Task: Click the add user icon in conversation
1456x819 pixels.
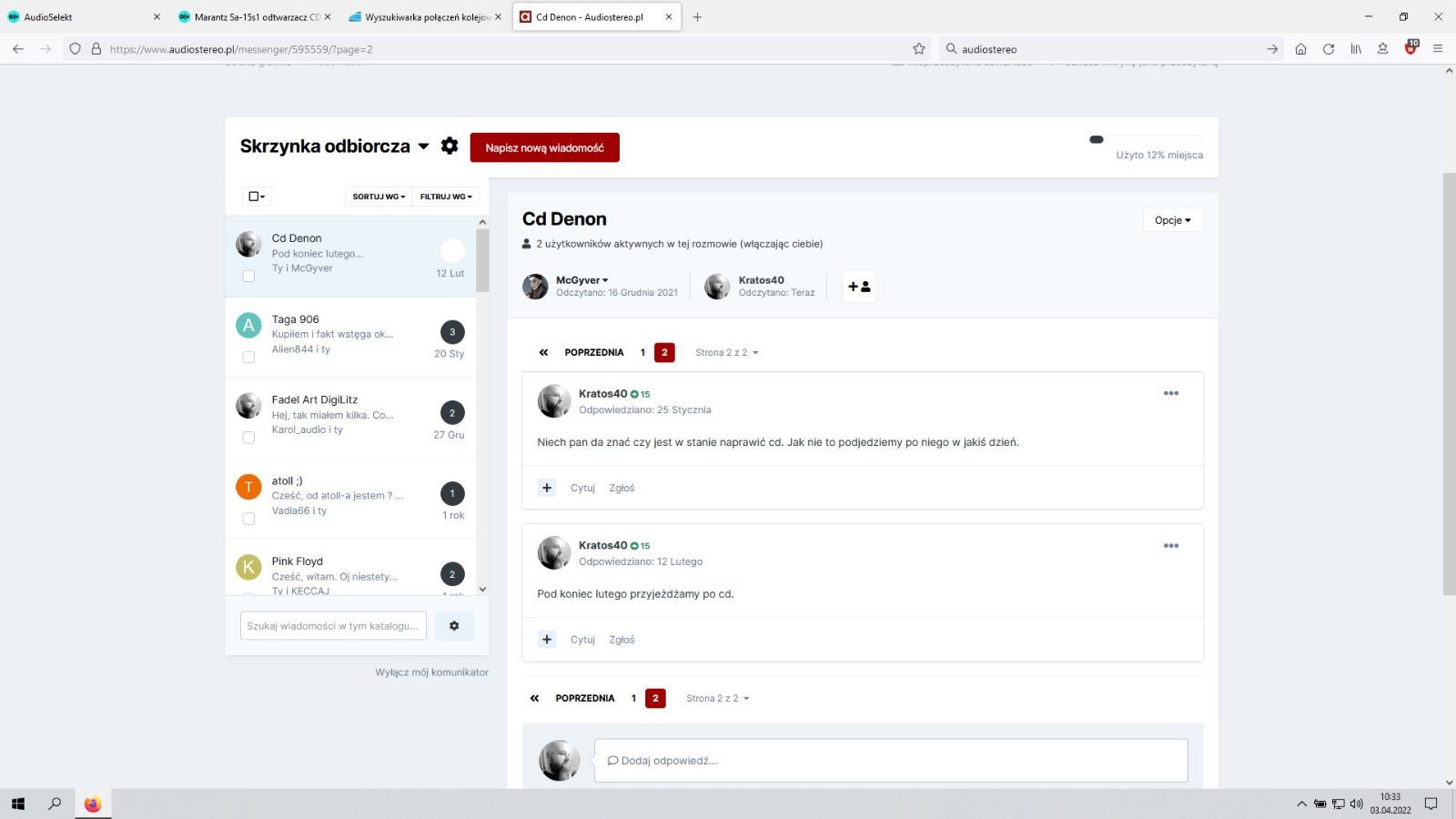Action: (x=859, y=287)
